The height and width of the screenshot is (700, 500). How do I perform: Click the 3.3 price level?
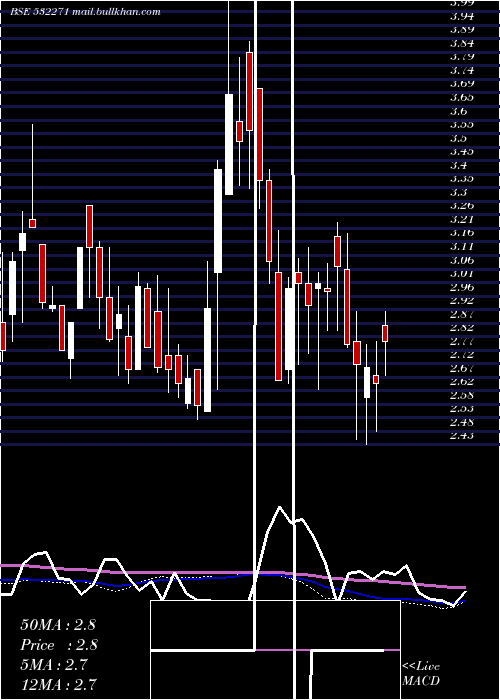(459, 192)
